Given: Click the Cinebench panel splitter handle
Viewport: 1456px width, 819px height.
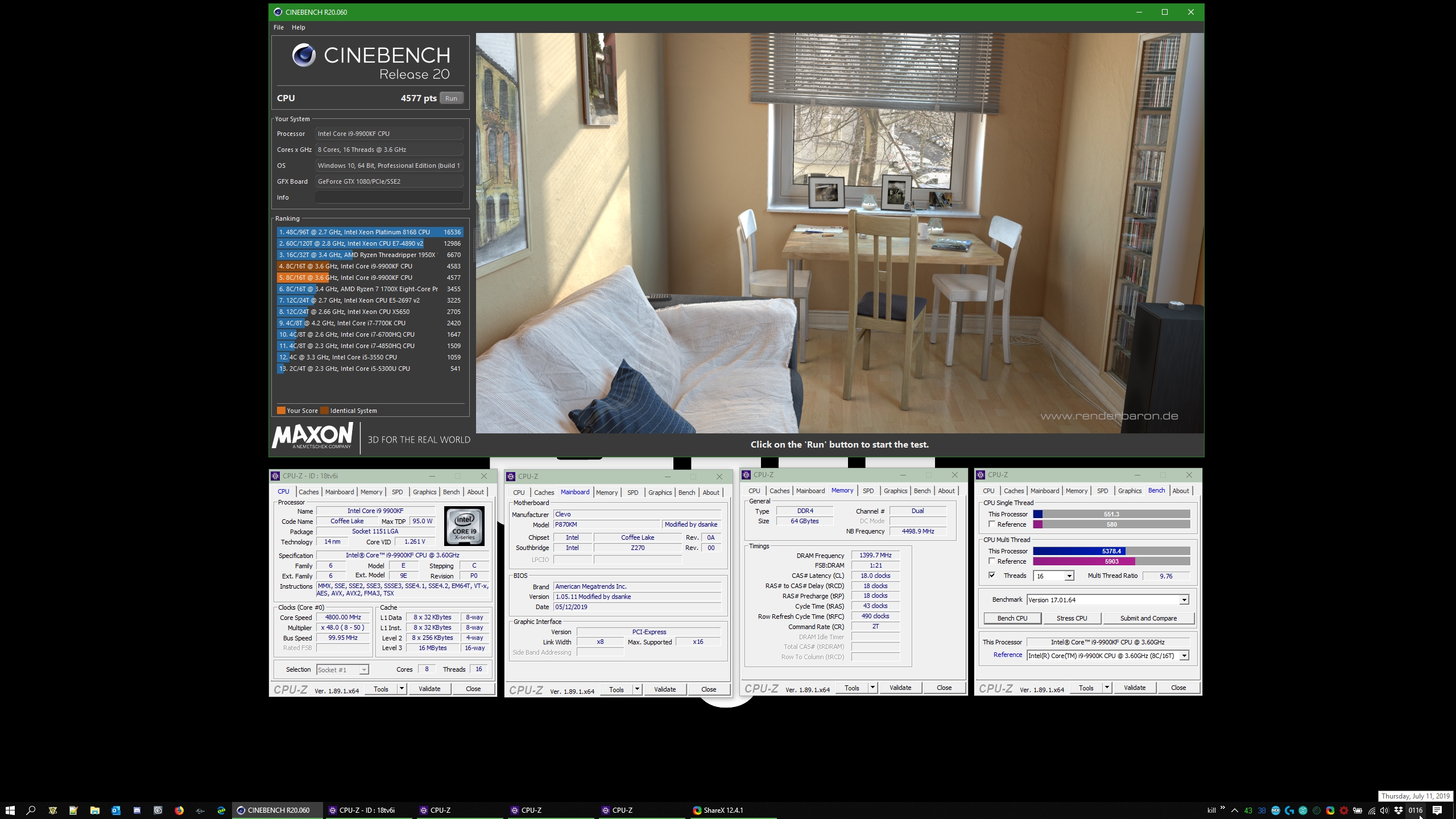Looking at the screenshot, I should pos(474,245).
